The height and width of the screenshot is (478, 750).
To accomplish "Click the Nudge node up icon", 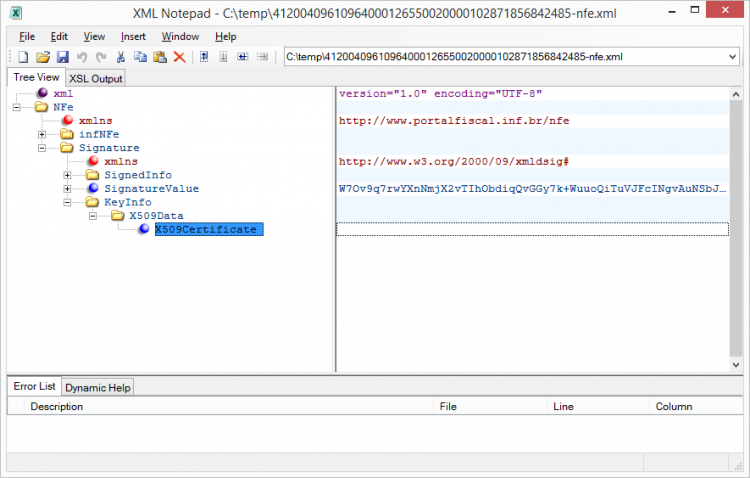I will [x=204, y=57].
